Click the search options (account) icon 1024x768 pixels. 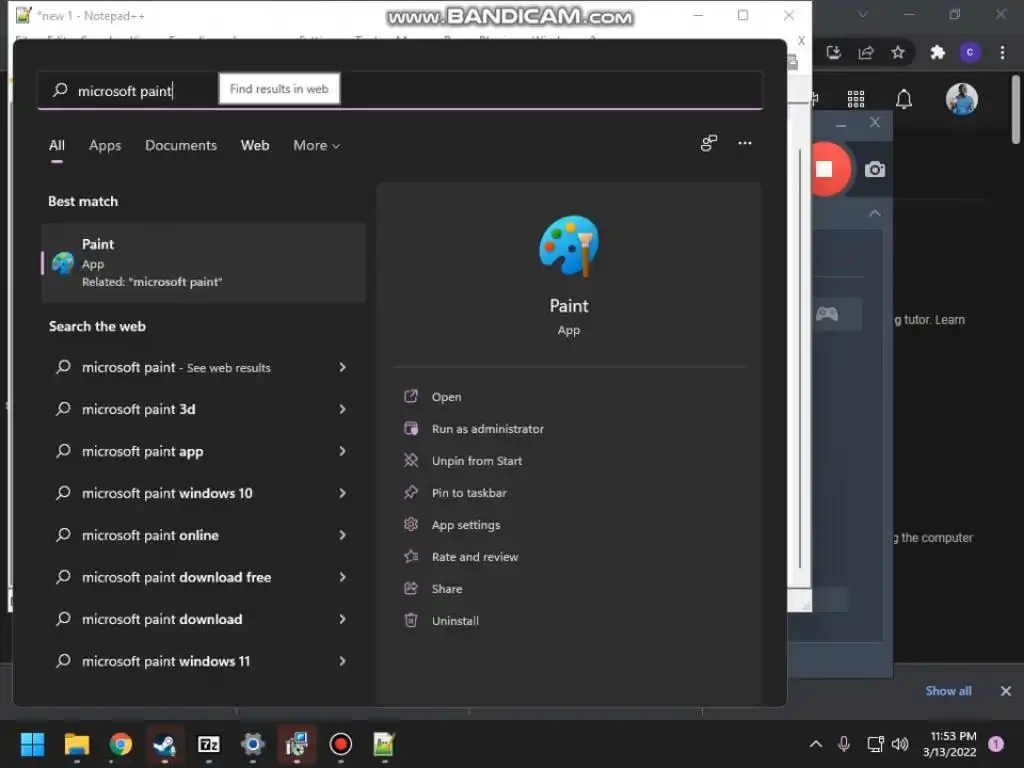pos(709,143)
